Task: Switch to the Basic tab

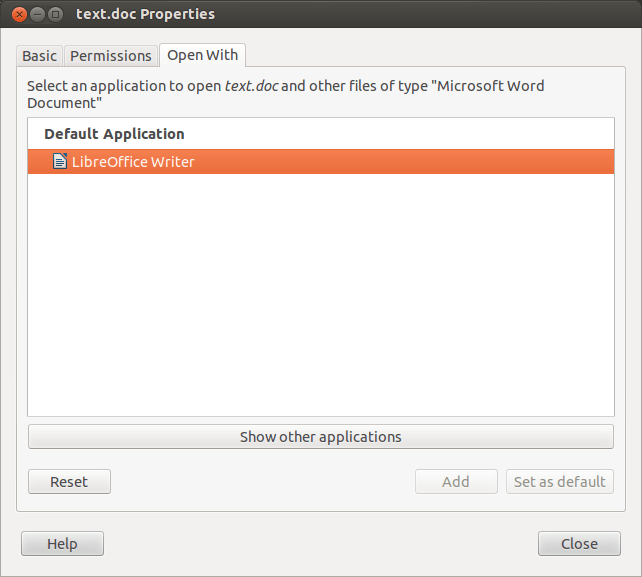Action: (x=39, y=56)
